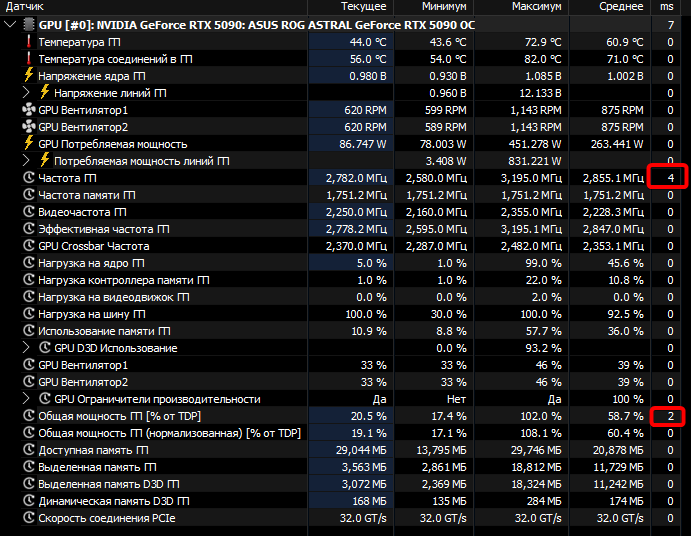Click icon beside Использование памяти ГП
The width and height of the screenshot is (691, 536).
point(29,331)
